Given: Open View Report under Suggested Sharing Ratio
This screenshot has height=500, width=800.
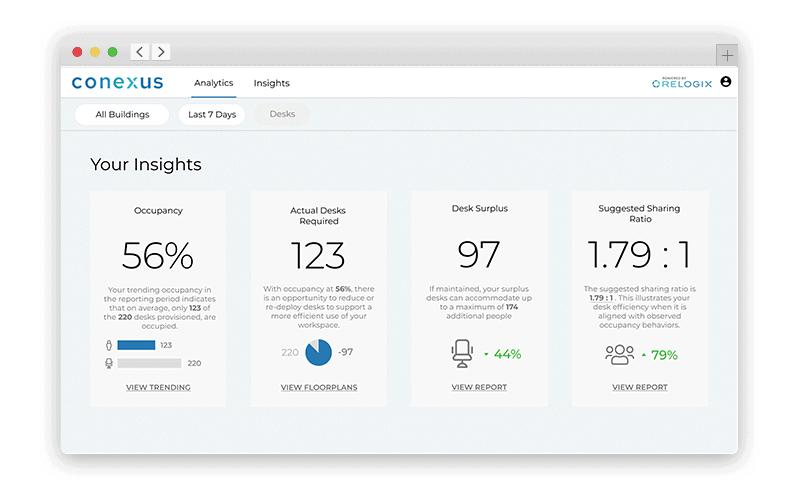Looking at the screenshot, I should [x=640, y=387].
